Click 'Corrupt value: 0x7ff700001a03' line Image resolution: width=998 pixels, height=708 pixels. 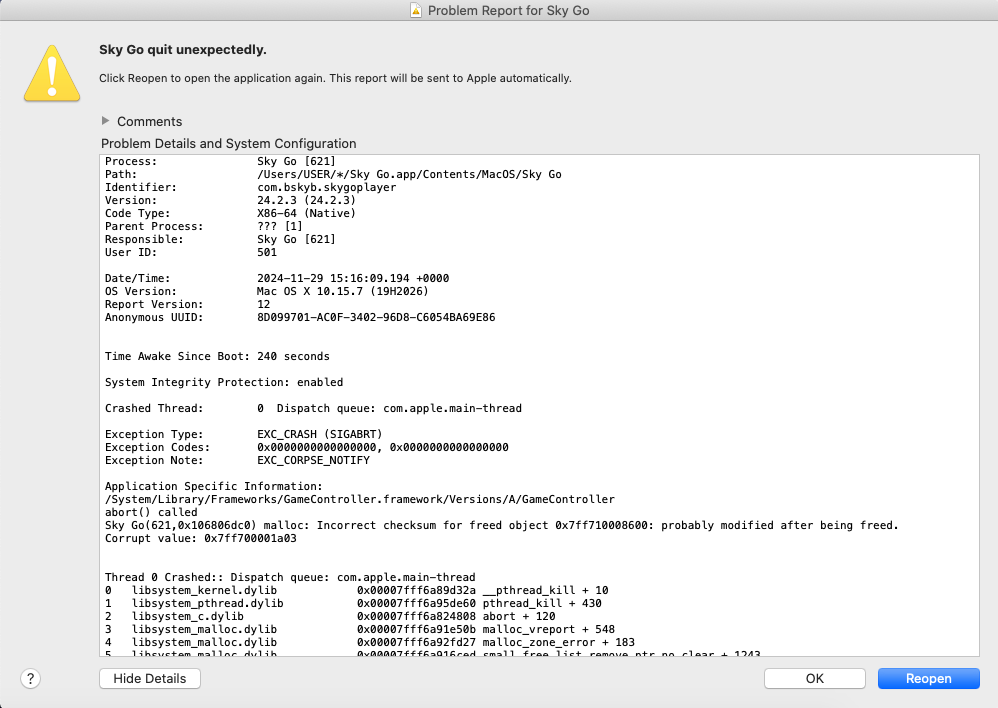coord(200,538)
